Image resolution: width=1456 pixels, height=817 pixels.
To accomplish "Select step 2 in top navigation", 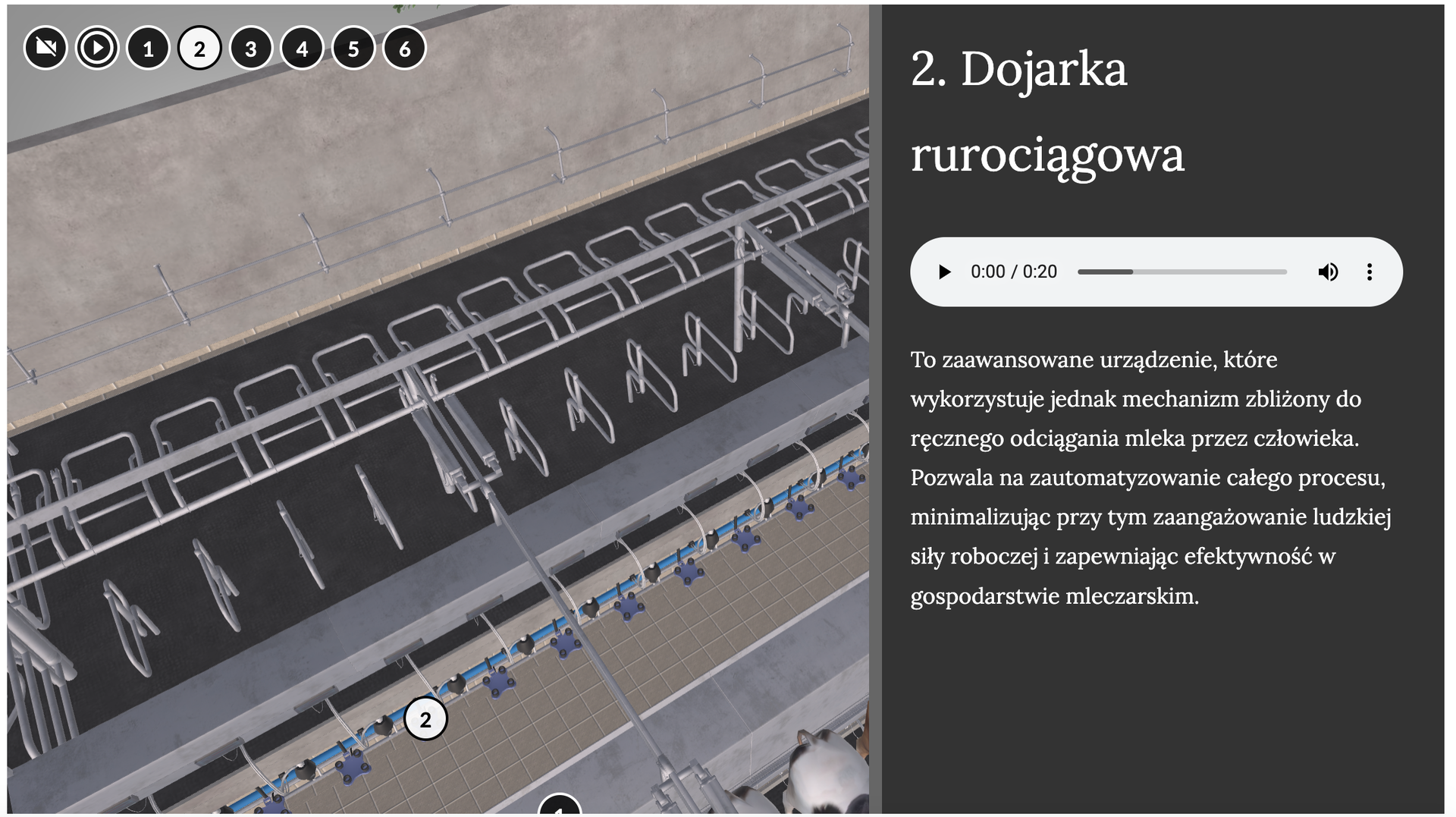I will coord(199,49).
